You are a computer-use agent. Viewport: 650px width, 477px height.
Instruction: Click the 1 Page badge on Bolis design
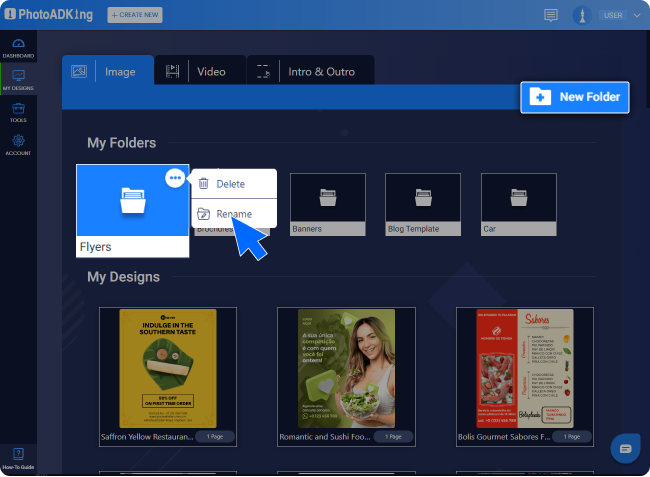pos(572,437)
